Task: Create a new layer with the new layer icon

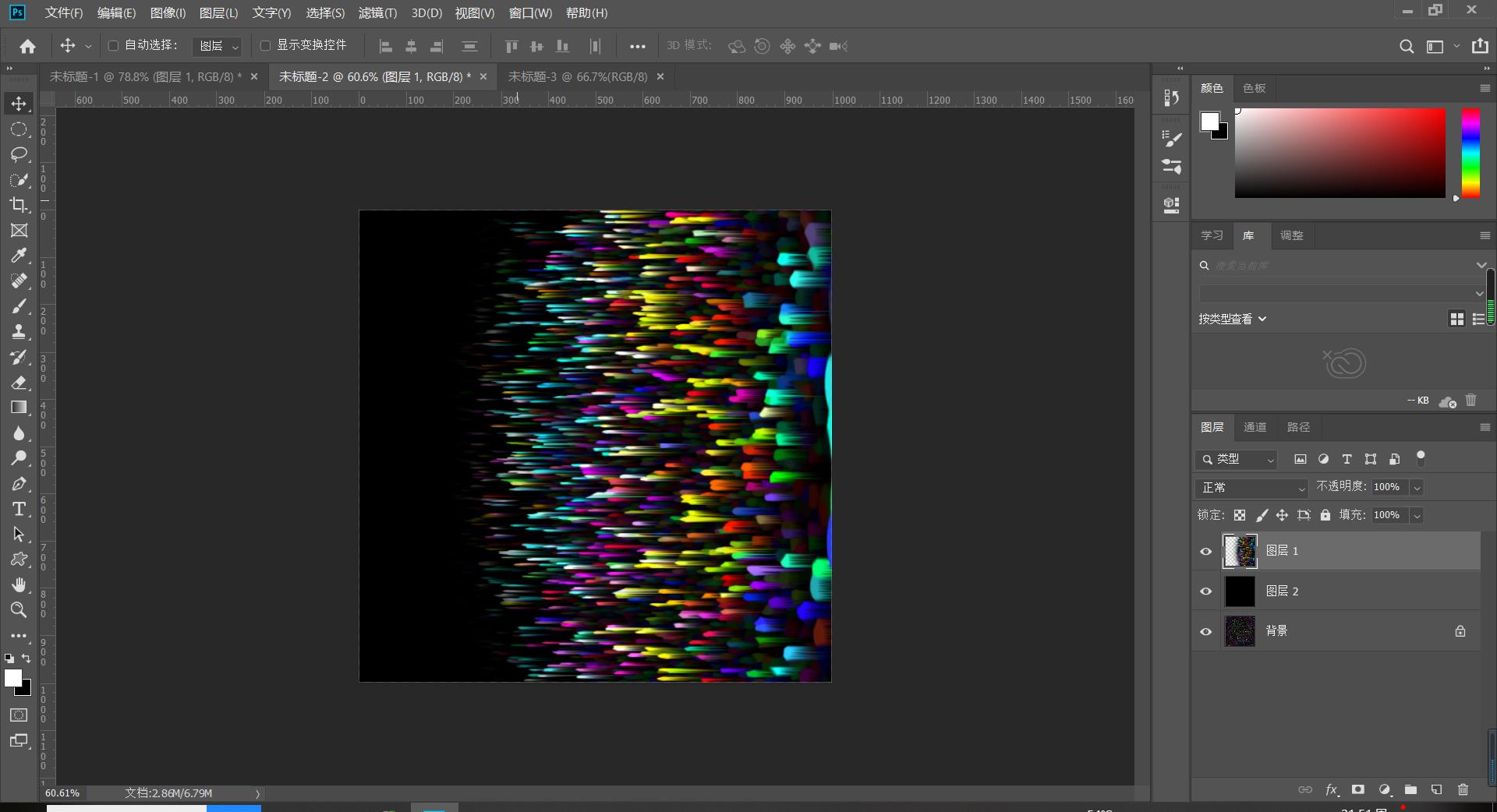Action: pyautogui.click(x=1436, y=789)
